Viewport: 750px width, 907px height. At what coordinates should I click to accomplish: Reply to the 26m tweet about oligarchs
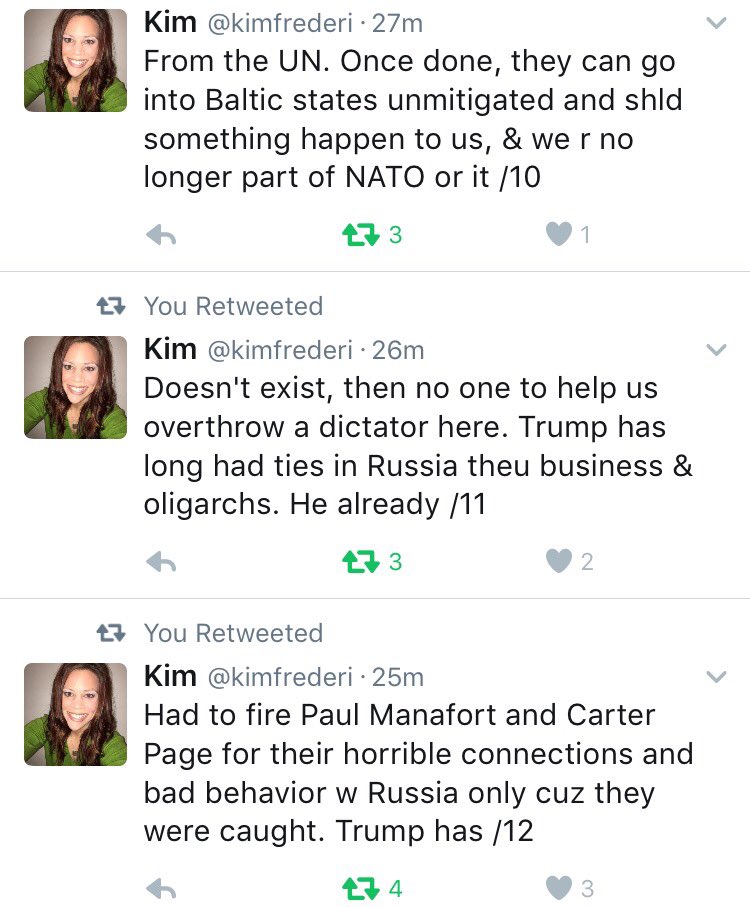click(x=161, y=562)
